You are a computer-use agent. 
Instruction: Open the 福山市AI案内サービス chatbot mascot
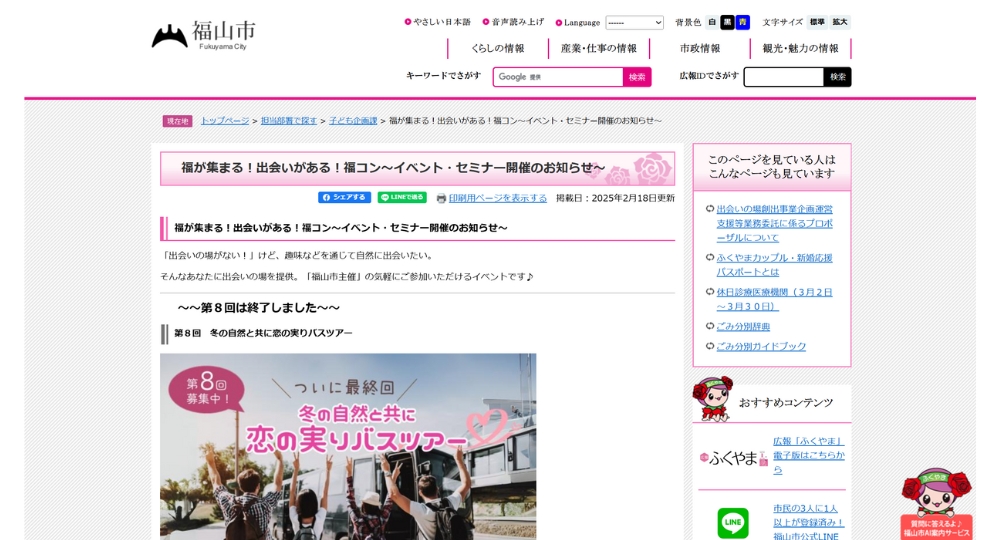tap(936, 504)
